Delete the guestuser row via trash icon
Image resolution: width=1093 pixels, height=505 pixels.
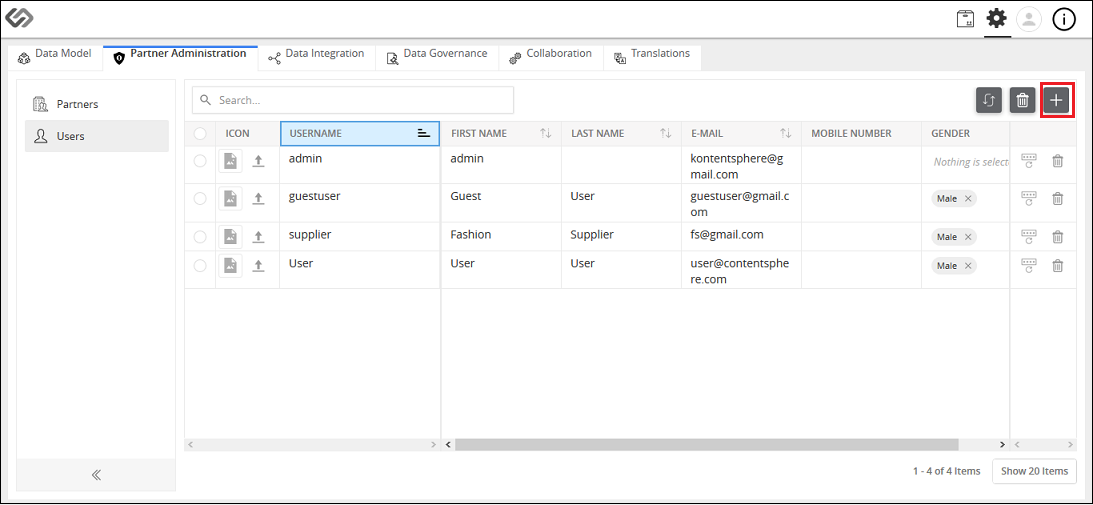coord(1057,199)
